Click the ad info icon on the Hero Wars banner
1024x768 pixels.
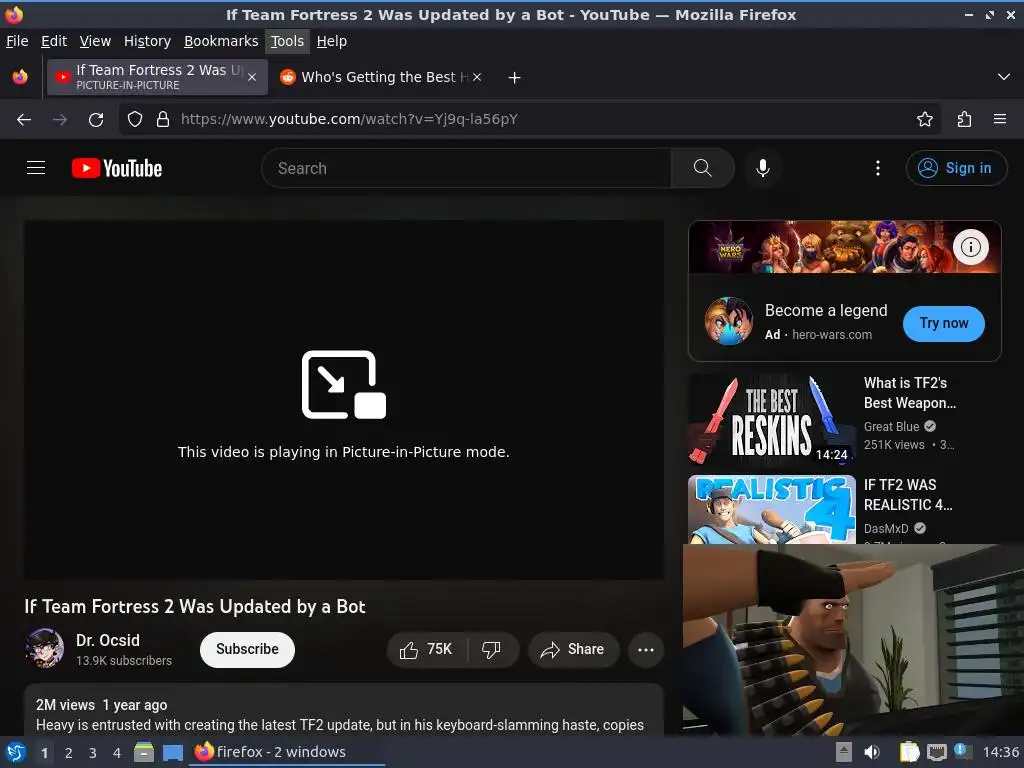[970, 247]
